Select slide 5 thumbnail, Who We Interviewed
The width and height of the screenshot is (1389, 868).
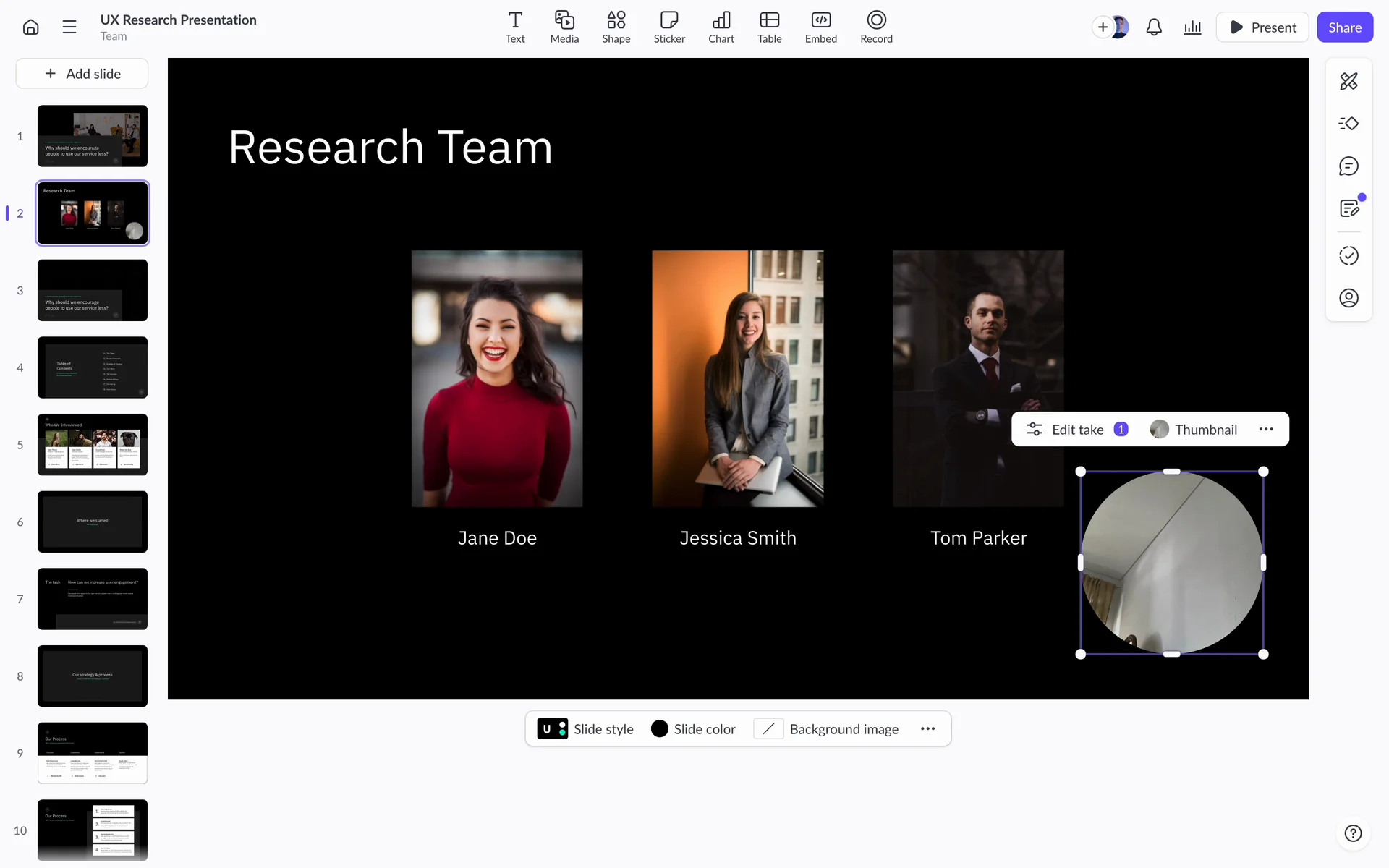pyautogui.click(x=93, y=445)
